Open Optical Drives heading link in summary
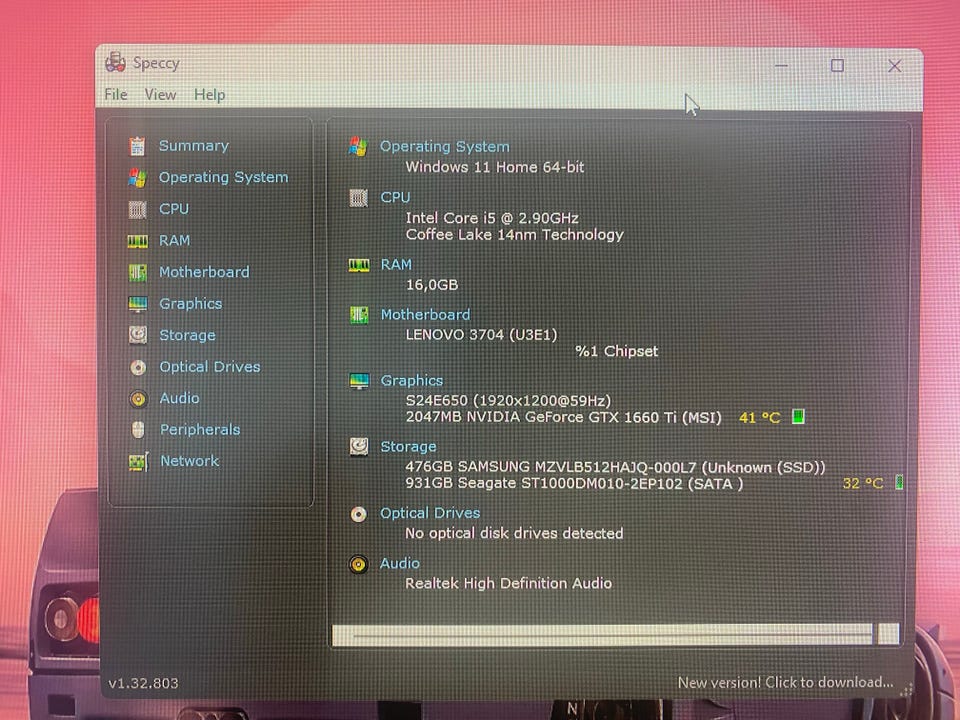Viewport: 960px width, 720px height. 430,513
